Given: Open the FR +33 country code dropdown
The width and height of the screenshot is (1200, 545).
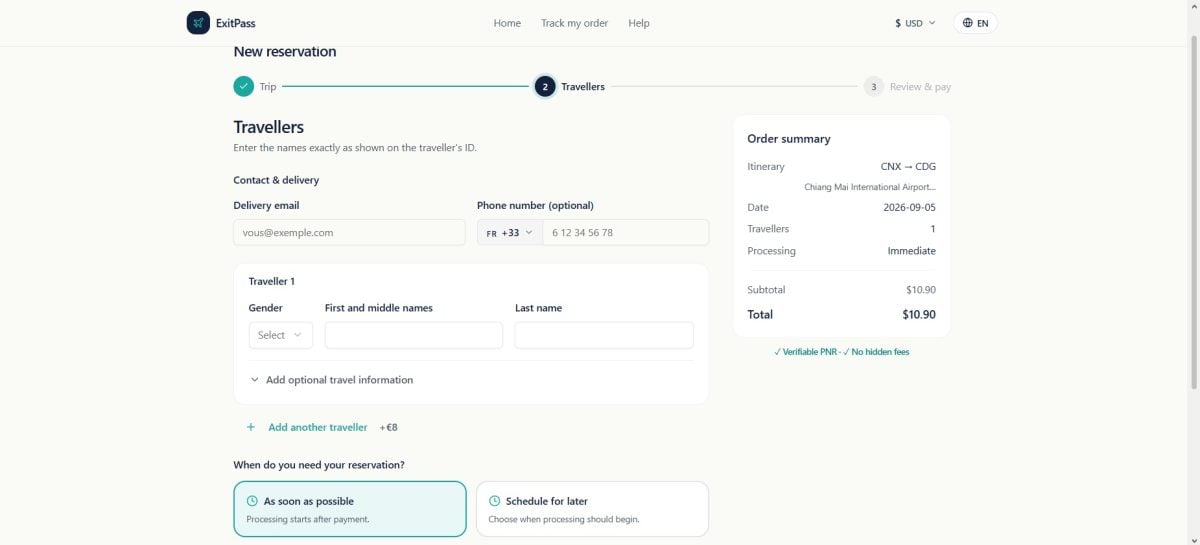Looking at the screenshot, I should click(510, 232).
